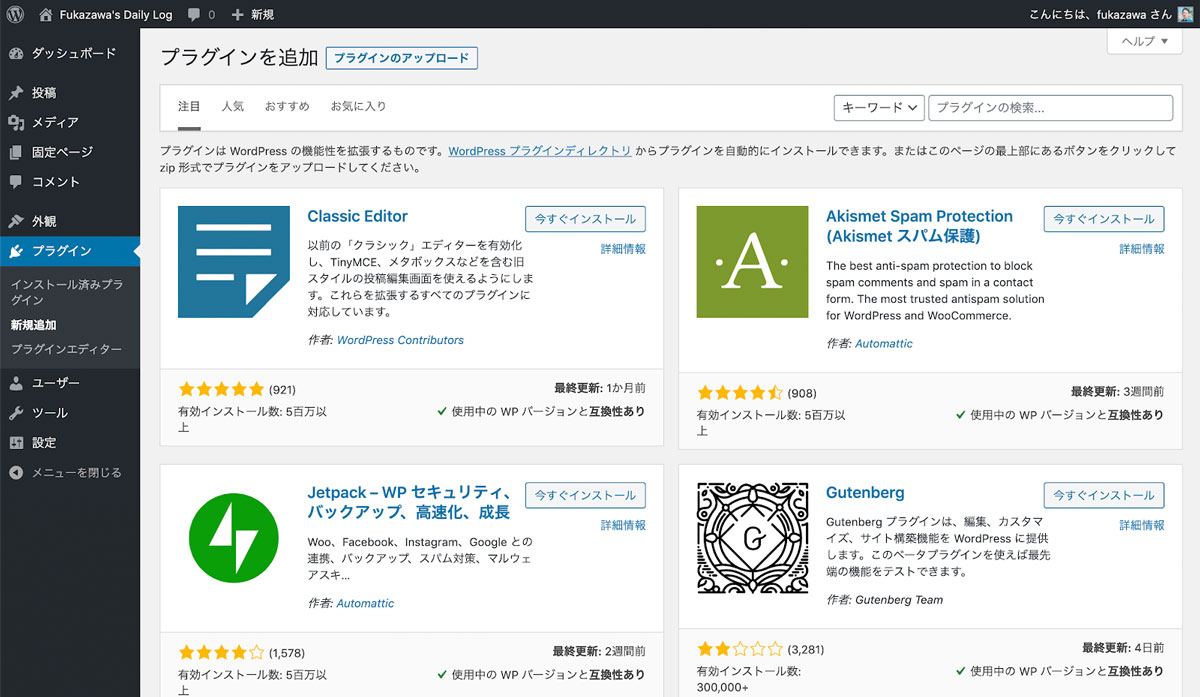Click the Gutenberg plugin logo thumbnail
The height and width of the screenshot is (697, 1200).
click(752, 539)
